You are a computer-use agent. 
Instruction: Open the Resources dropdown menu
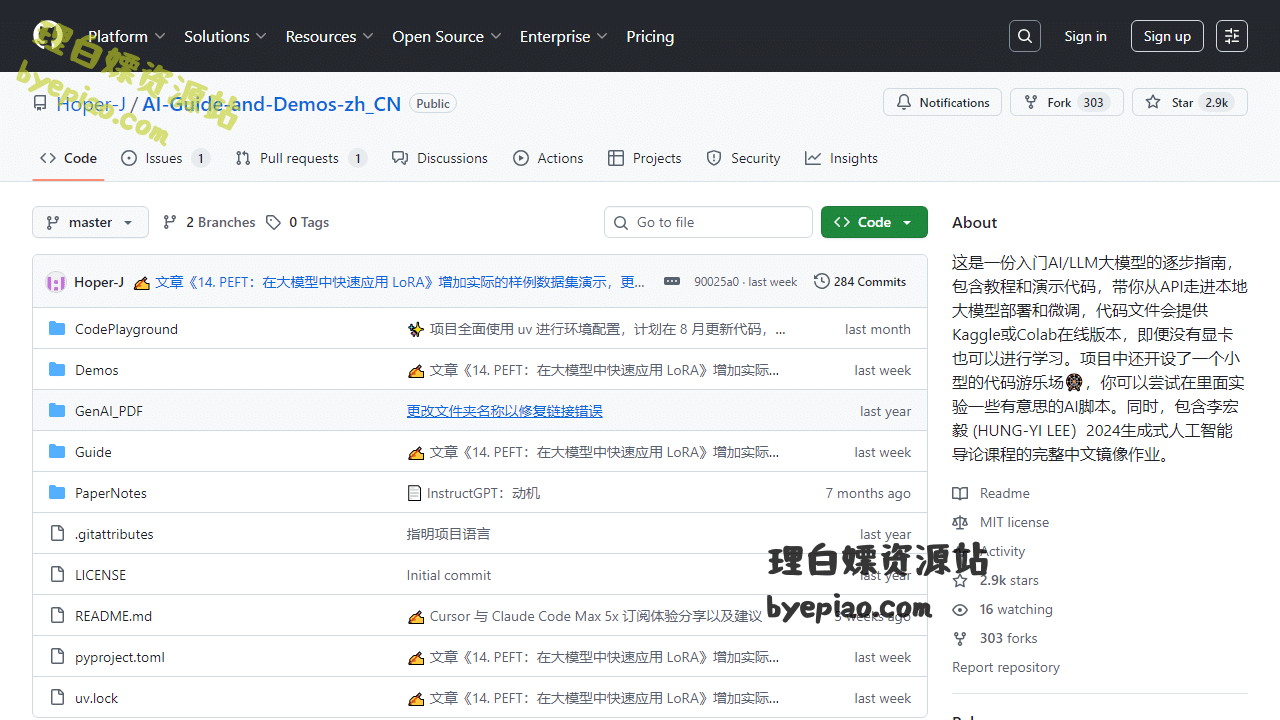[x=330, y=36]
